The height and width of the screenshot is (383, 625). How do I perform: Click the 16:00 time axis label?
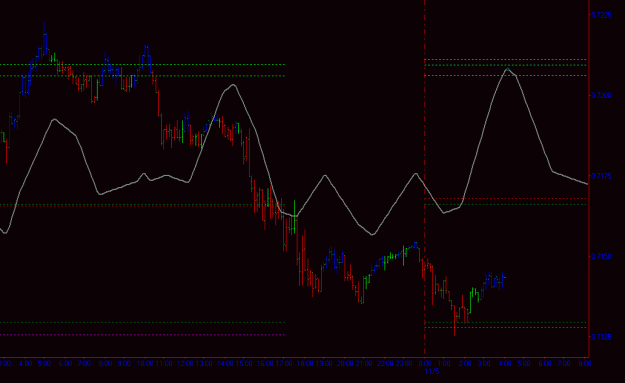click(x=265, y=363)
